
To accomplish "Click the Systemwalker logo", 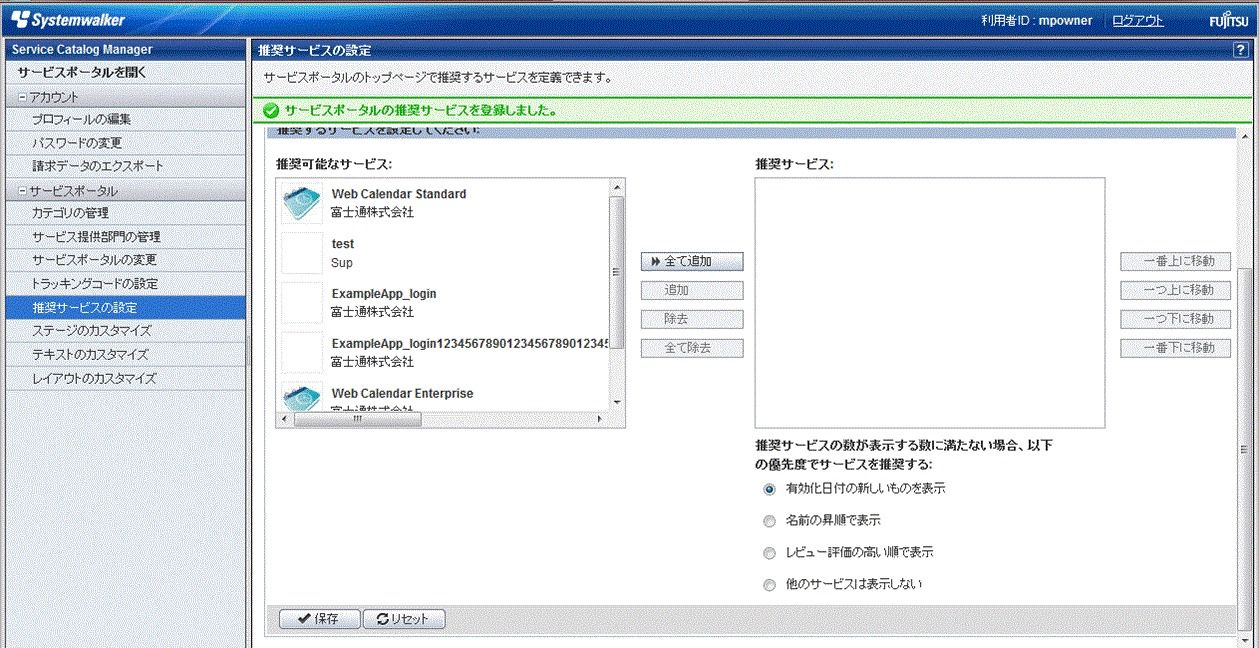I will coord(68,20).
